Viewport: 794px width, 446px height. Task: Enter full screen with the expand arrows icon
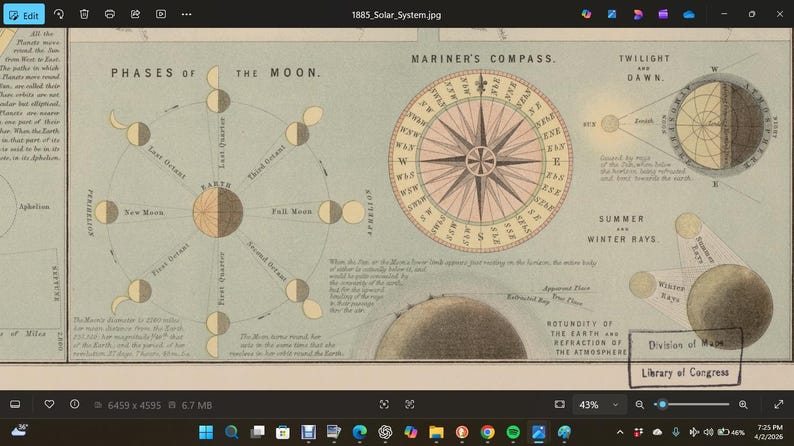779,404
